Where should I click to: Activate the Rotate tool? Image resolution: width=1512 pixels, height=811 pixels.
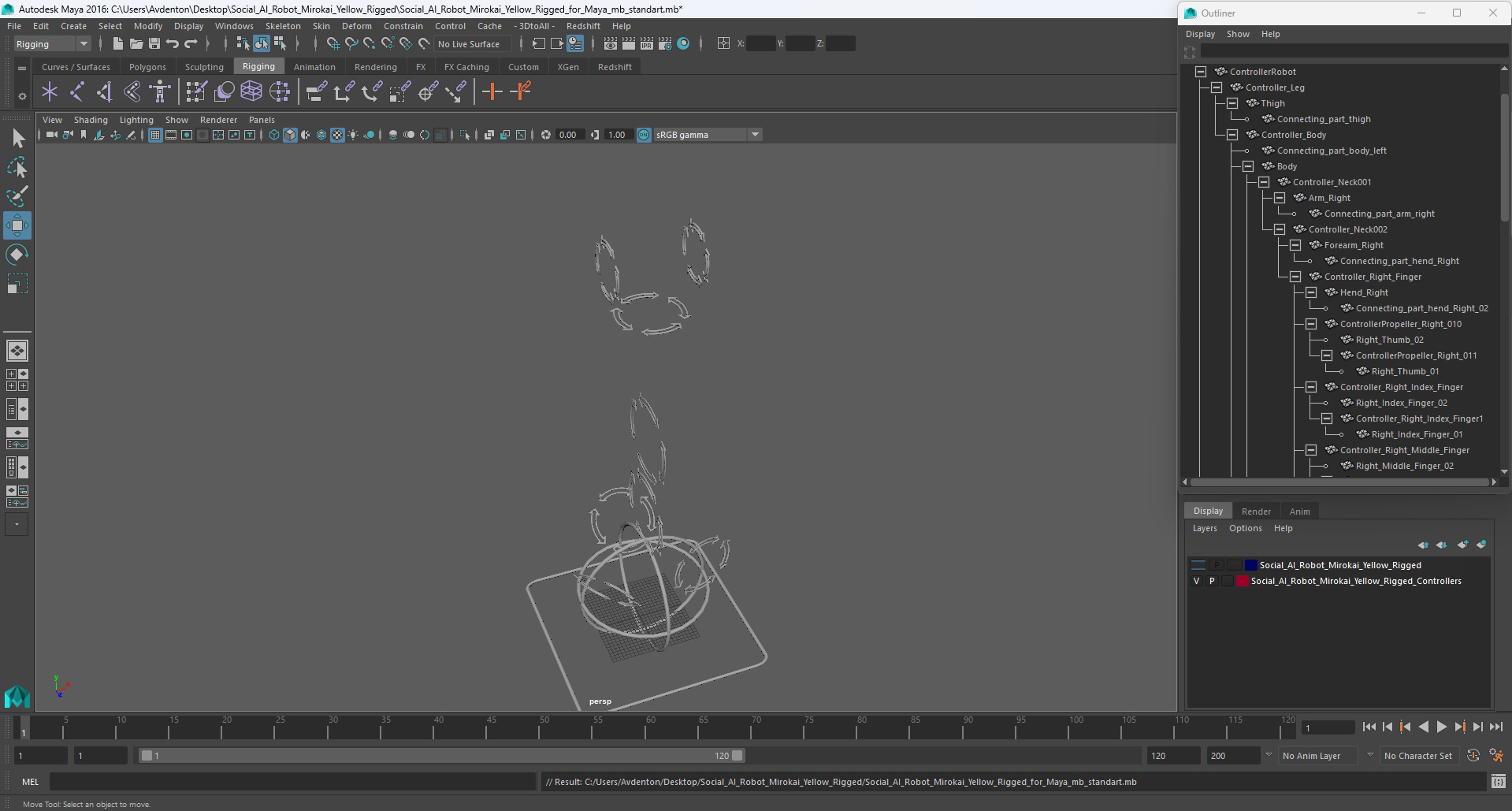17,255
